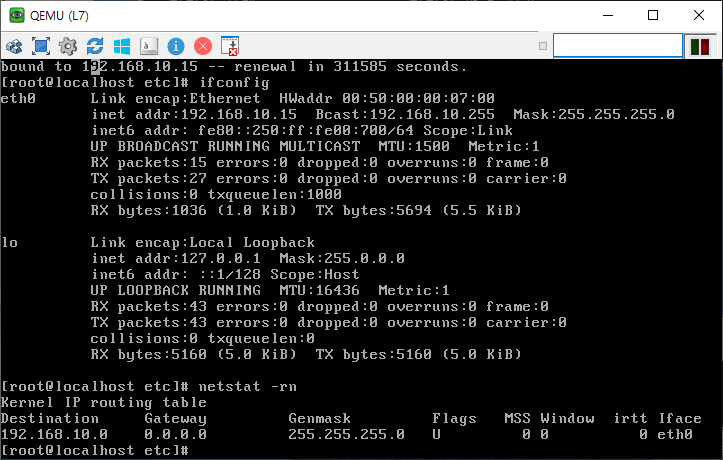Screen dimensions: 723x460
Task: Click 'Mask:255.255.255.0' text
Action: [x=594, y=114]
